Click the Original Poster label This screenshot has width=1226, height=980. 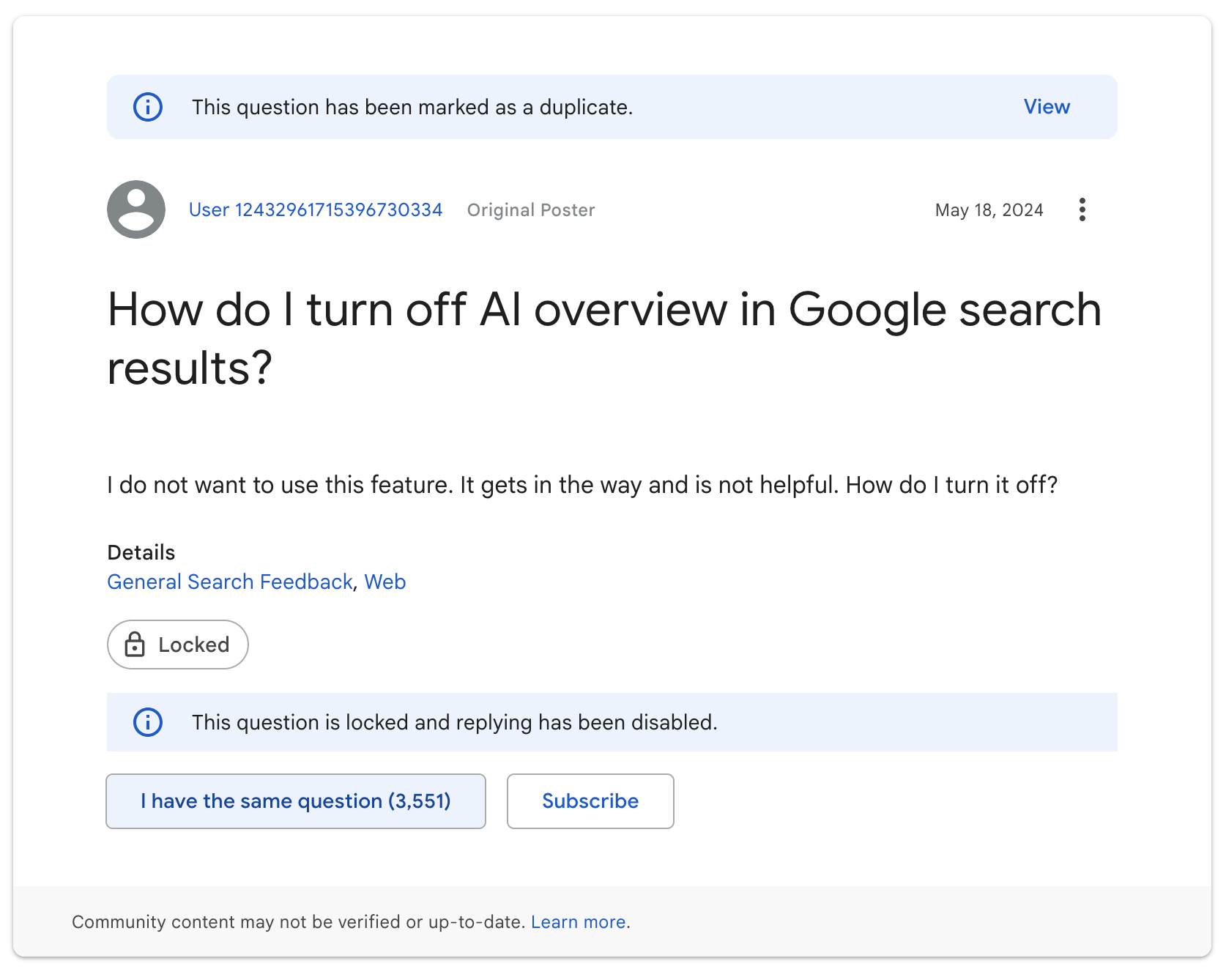[x=531, y=210]
